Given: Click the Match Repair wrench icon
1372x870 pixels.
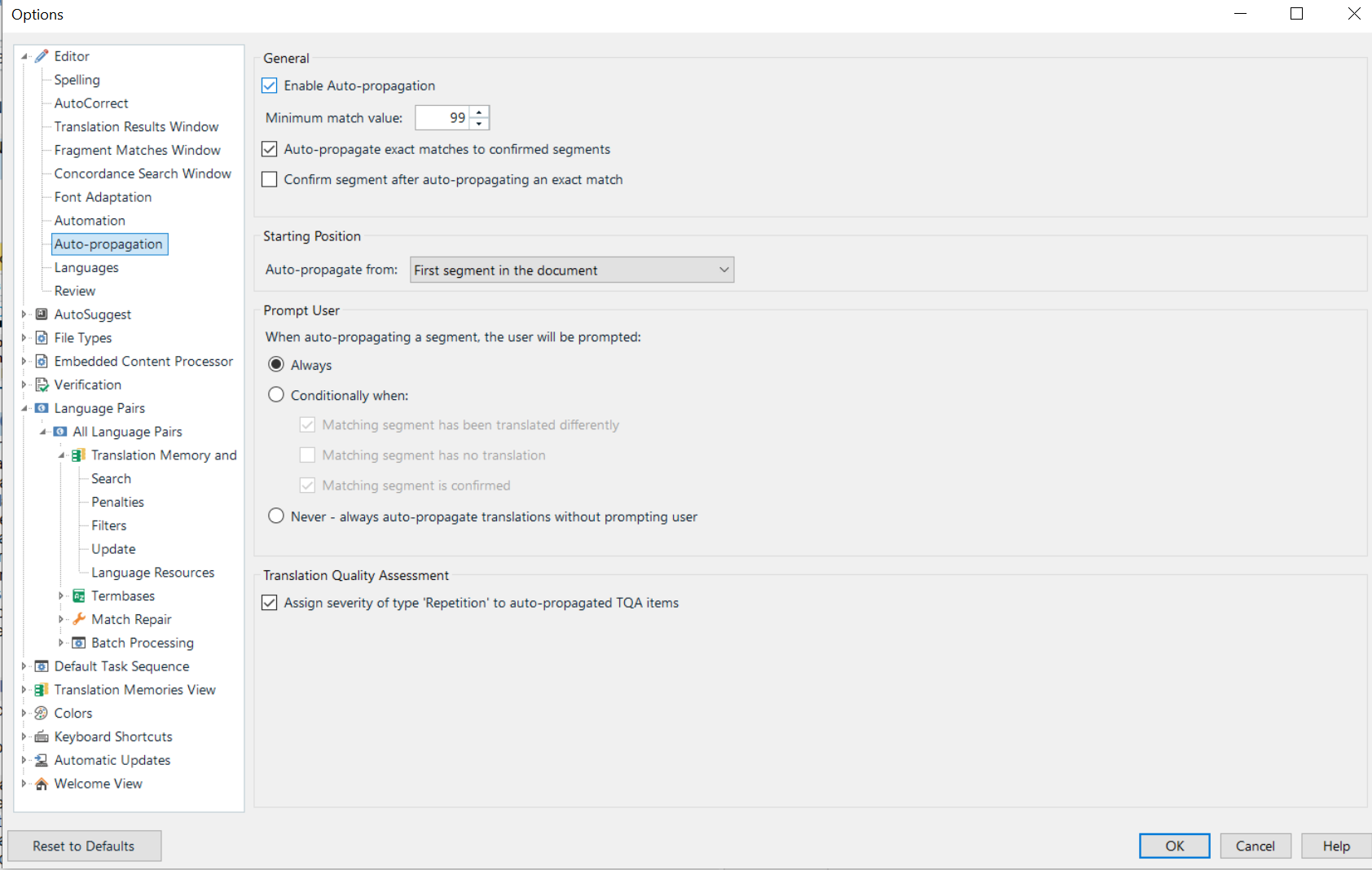Looking at the screenshot, I should (78, 619).
